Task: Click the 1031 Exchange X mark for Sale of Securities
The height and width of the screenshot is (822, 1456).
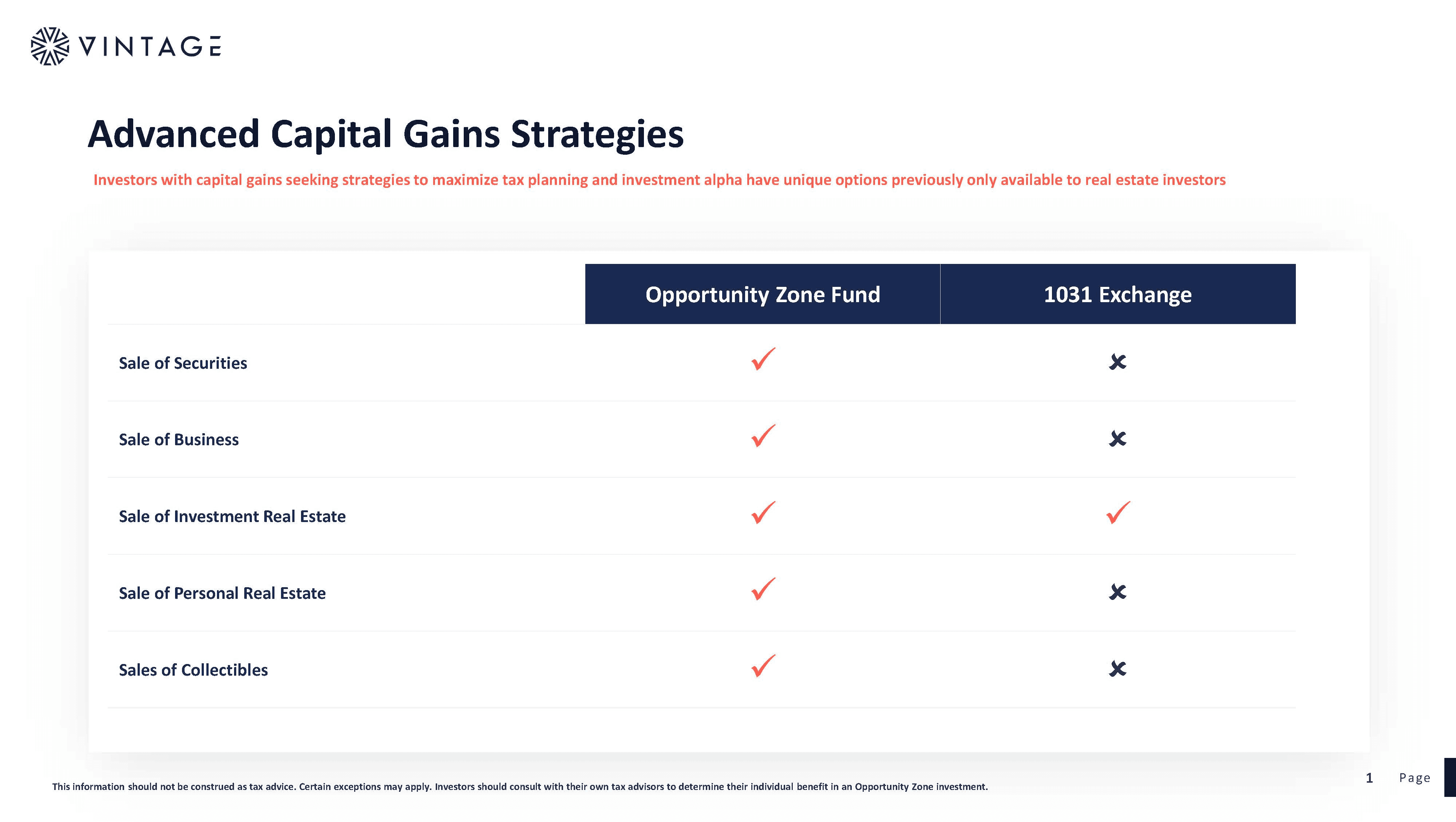Action: 1117,362
